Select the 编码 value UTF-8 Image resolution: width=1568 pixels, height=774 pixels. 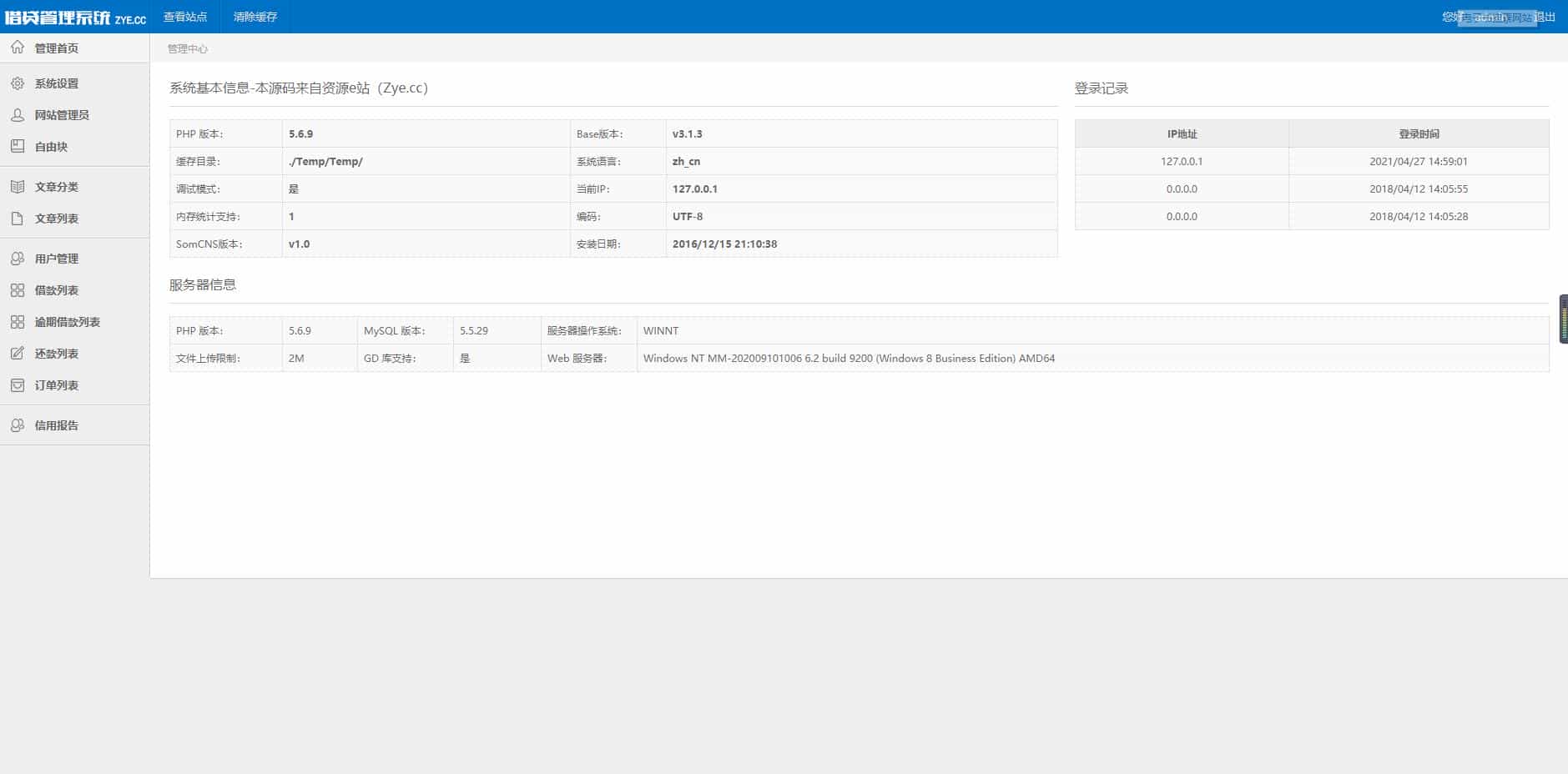click(688, 216)
